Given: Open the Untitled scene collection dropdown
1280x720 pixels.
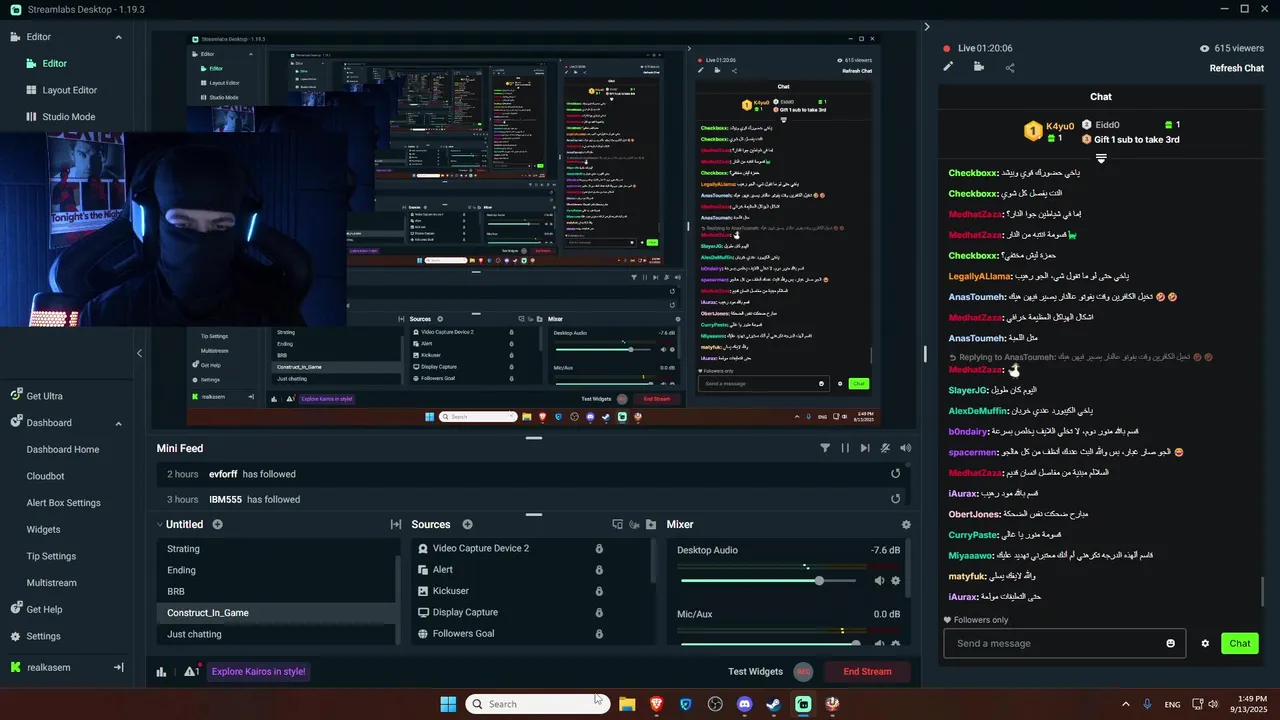Looking at the screenshot, I should pyautogui.click(x=180, y=524).
